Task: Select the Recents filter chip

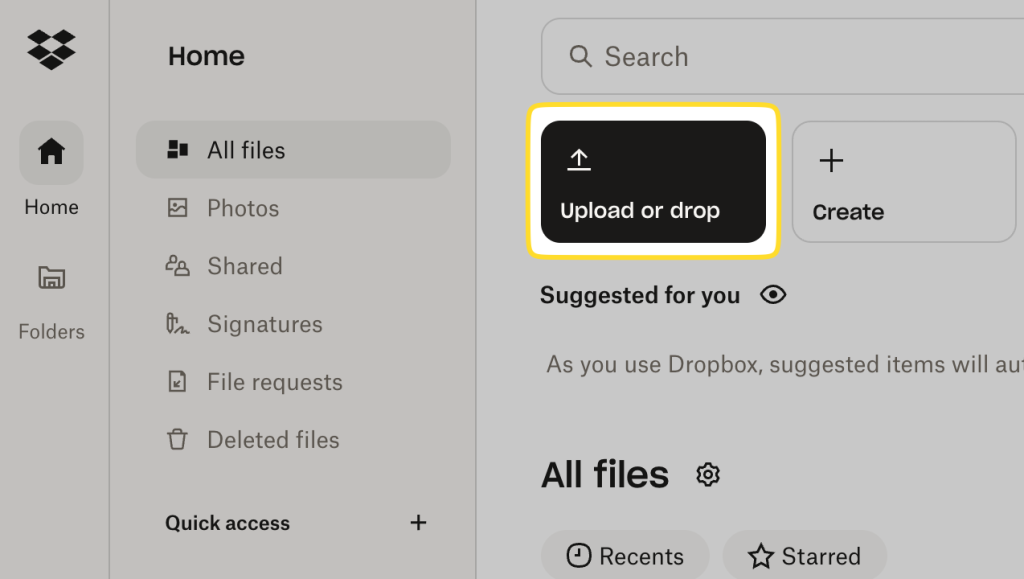Action: 625,555
